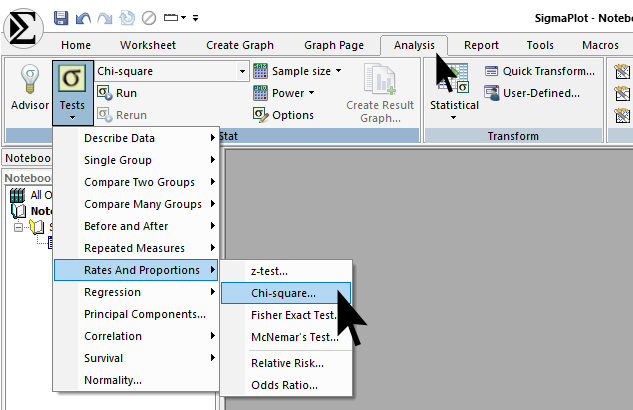Expand the Power dropdown

(x=285, y=93)
